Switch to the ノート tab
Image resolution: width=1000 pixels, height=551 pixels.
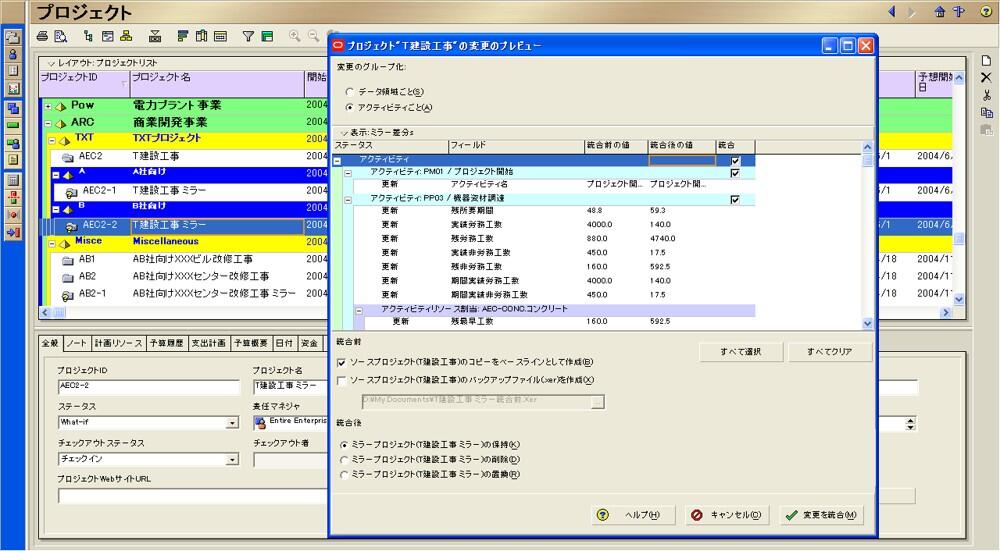point(77,343)
